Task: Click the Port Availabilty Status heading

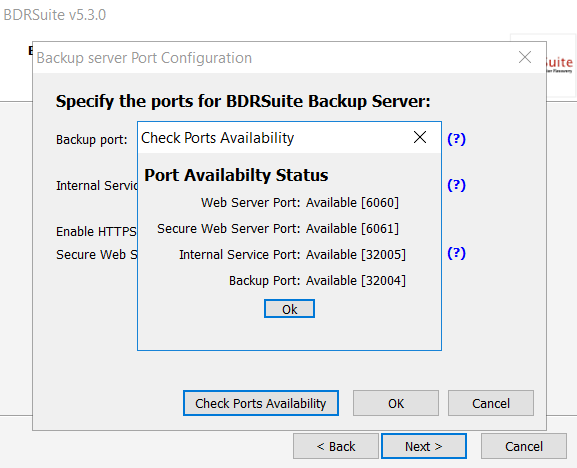Action: [236, 175]
